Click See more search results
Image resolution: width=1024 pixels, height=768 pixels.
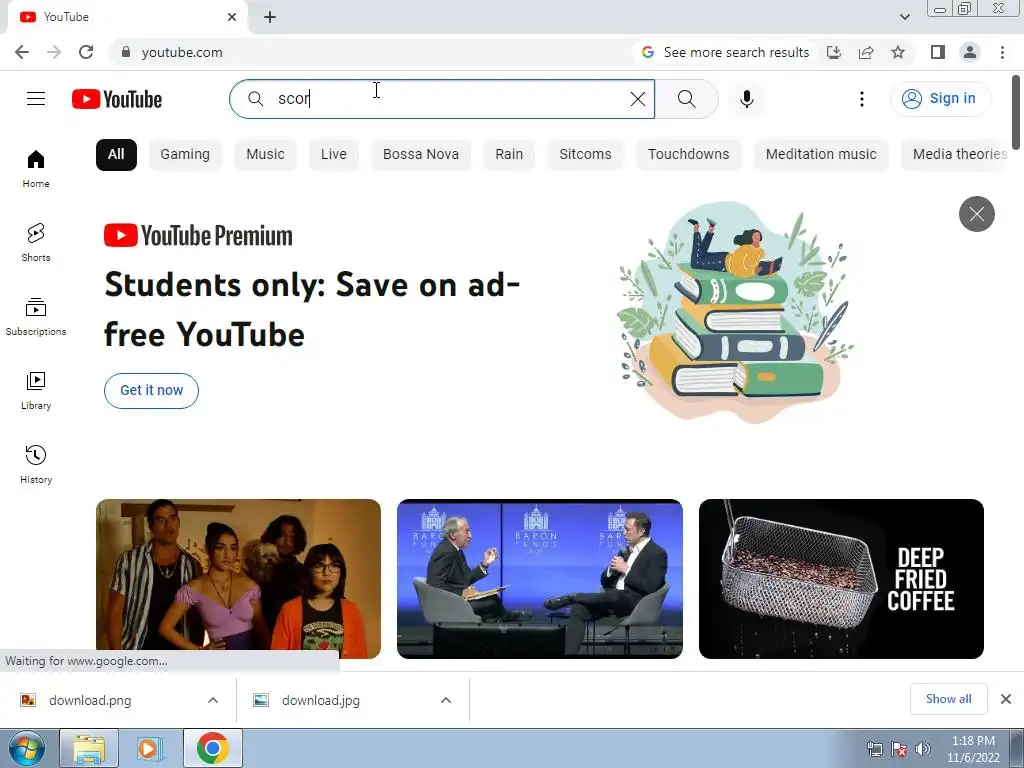[726, 52]
